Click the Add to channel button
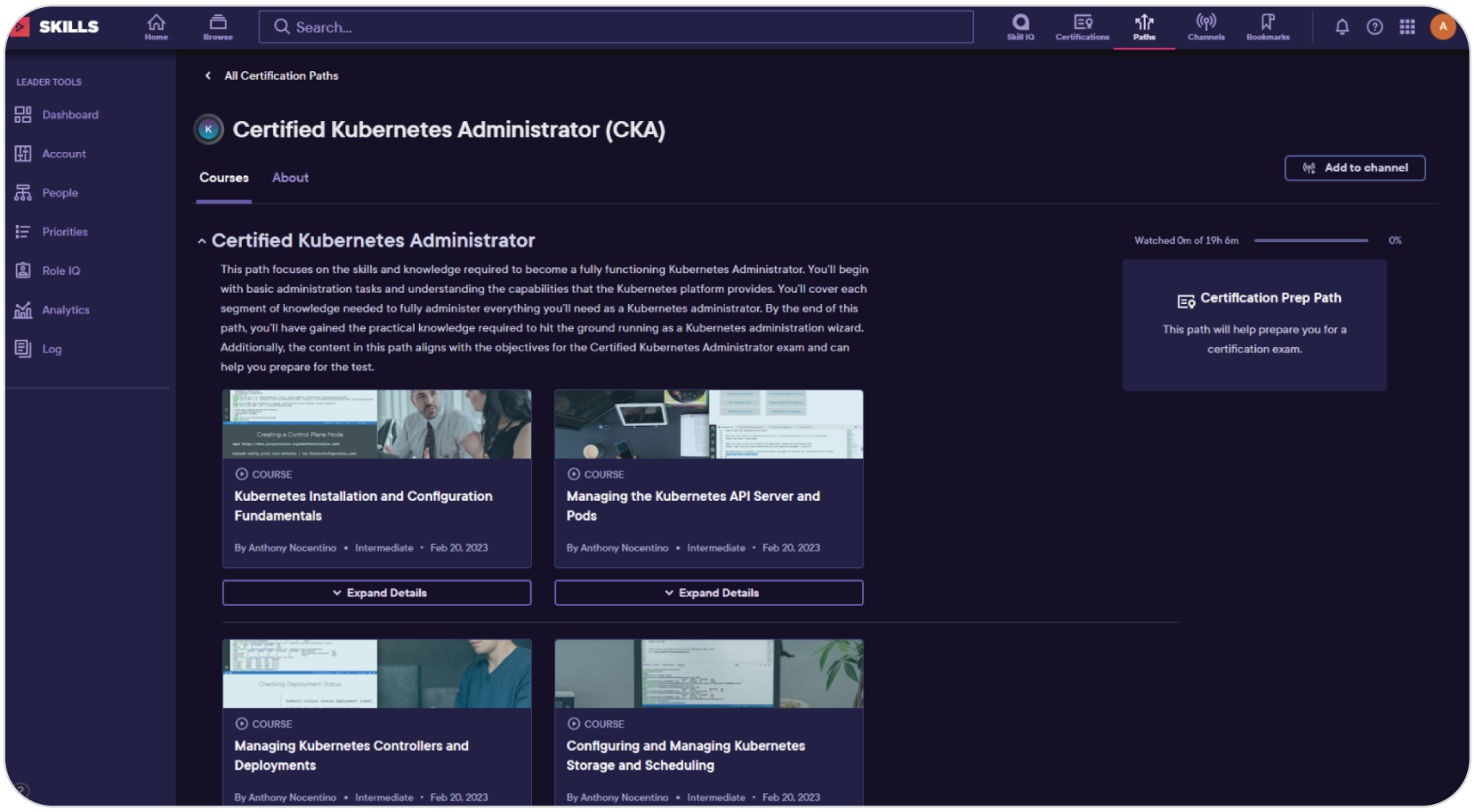Image resolution: width=1475 pixels, height=812 pixels. coord(1354,168)
